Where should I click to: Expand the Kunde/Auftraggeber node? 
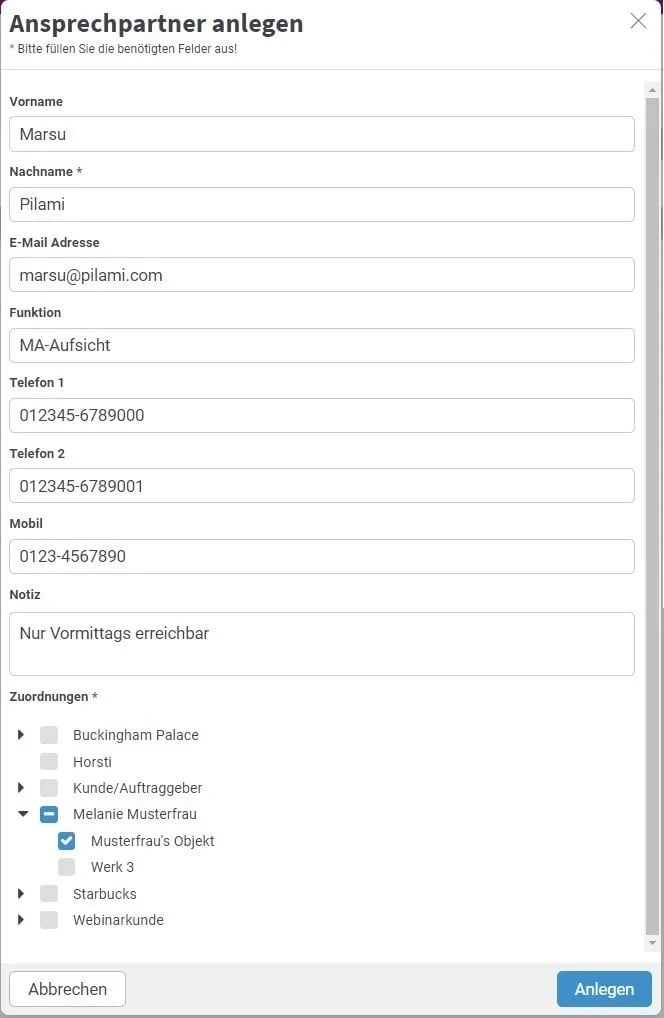click(x=21, y=788)
